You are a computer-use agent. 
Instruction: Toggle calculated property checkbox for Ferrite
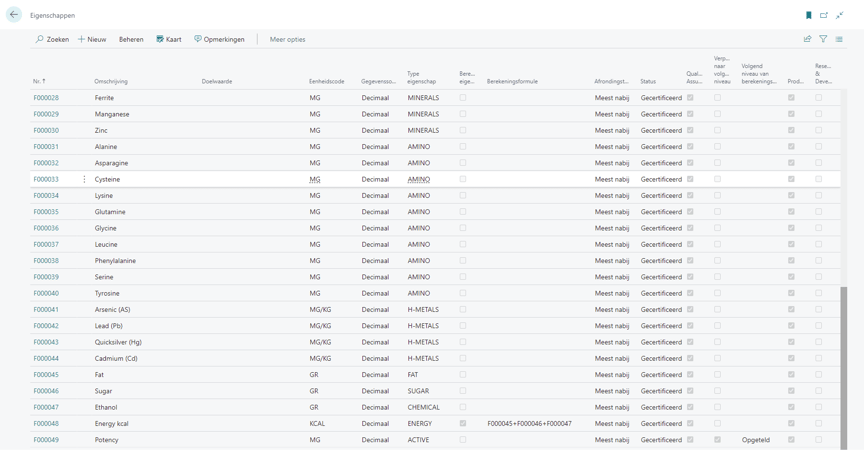pyautogui.click(x=463, y=98)
